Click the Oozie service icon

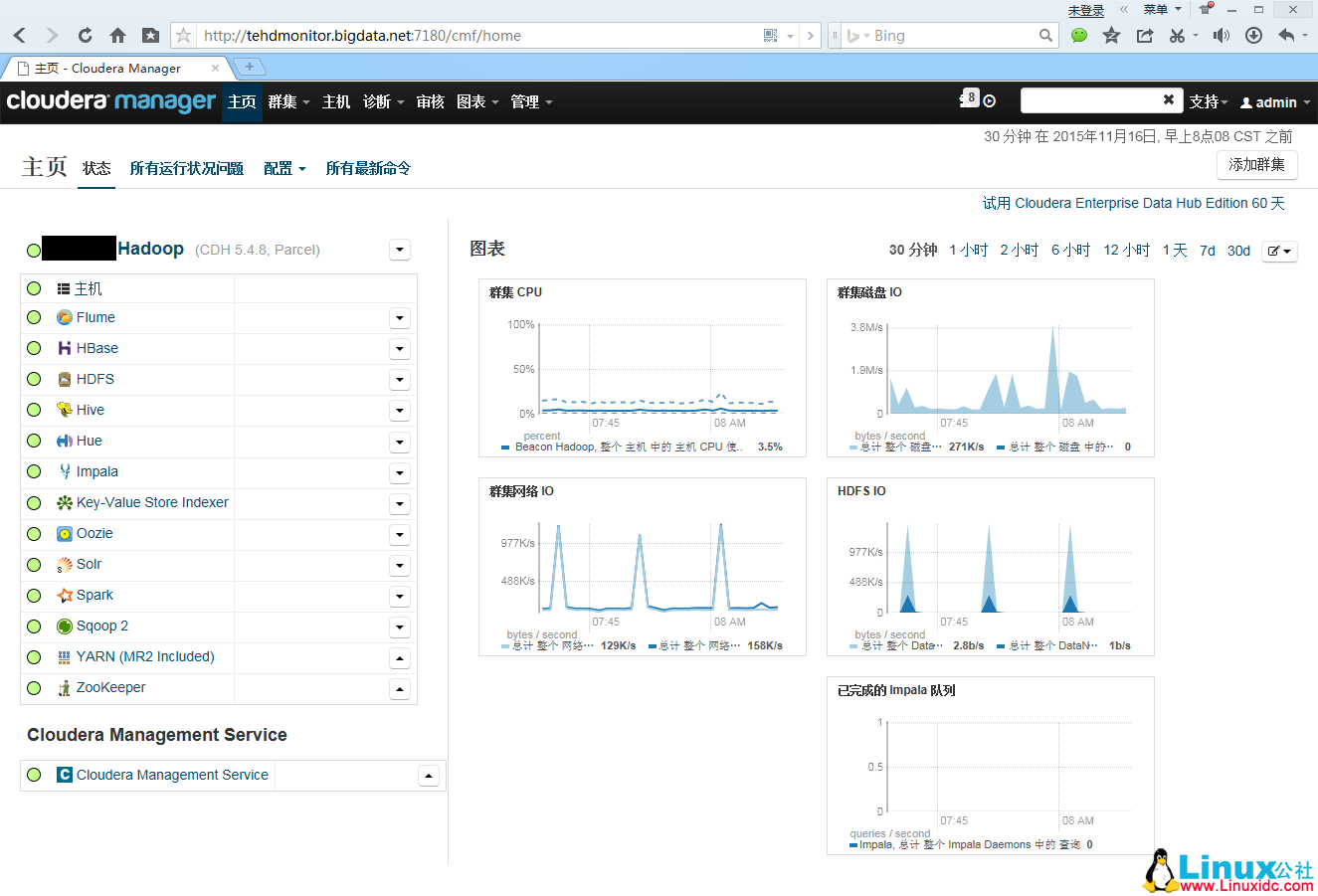(62, 533)
